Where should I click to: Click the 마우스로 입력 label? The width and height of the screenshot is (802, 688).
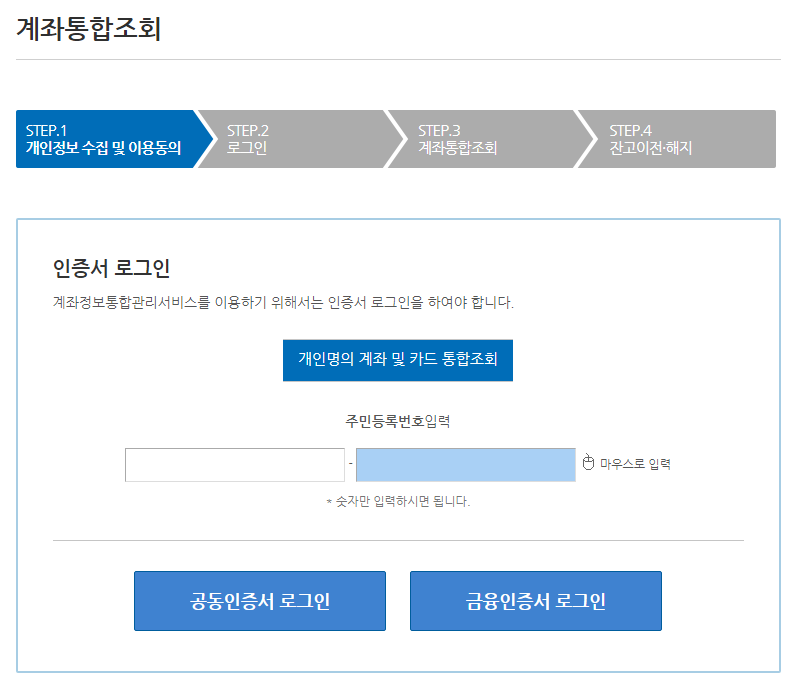pyautogui.click(x=635, y=464)
